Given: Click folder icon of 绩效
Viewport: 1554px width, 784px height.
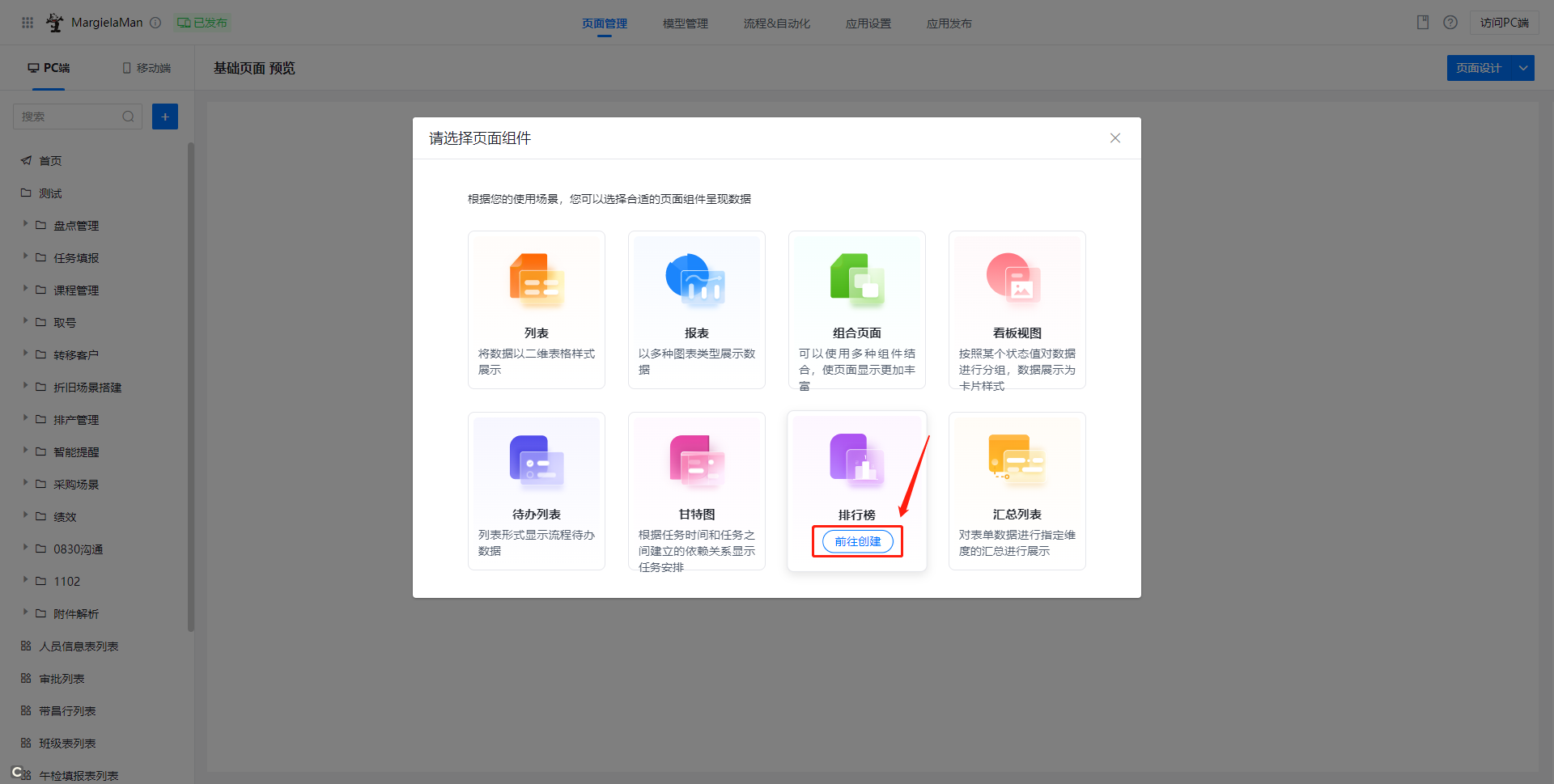Looking at the screenshot, I should [40, 516].
